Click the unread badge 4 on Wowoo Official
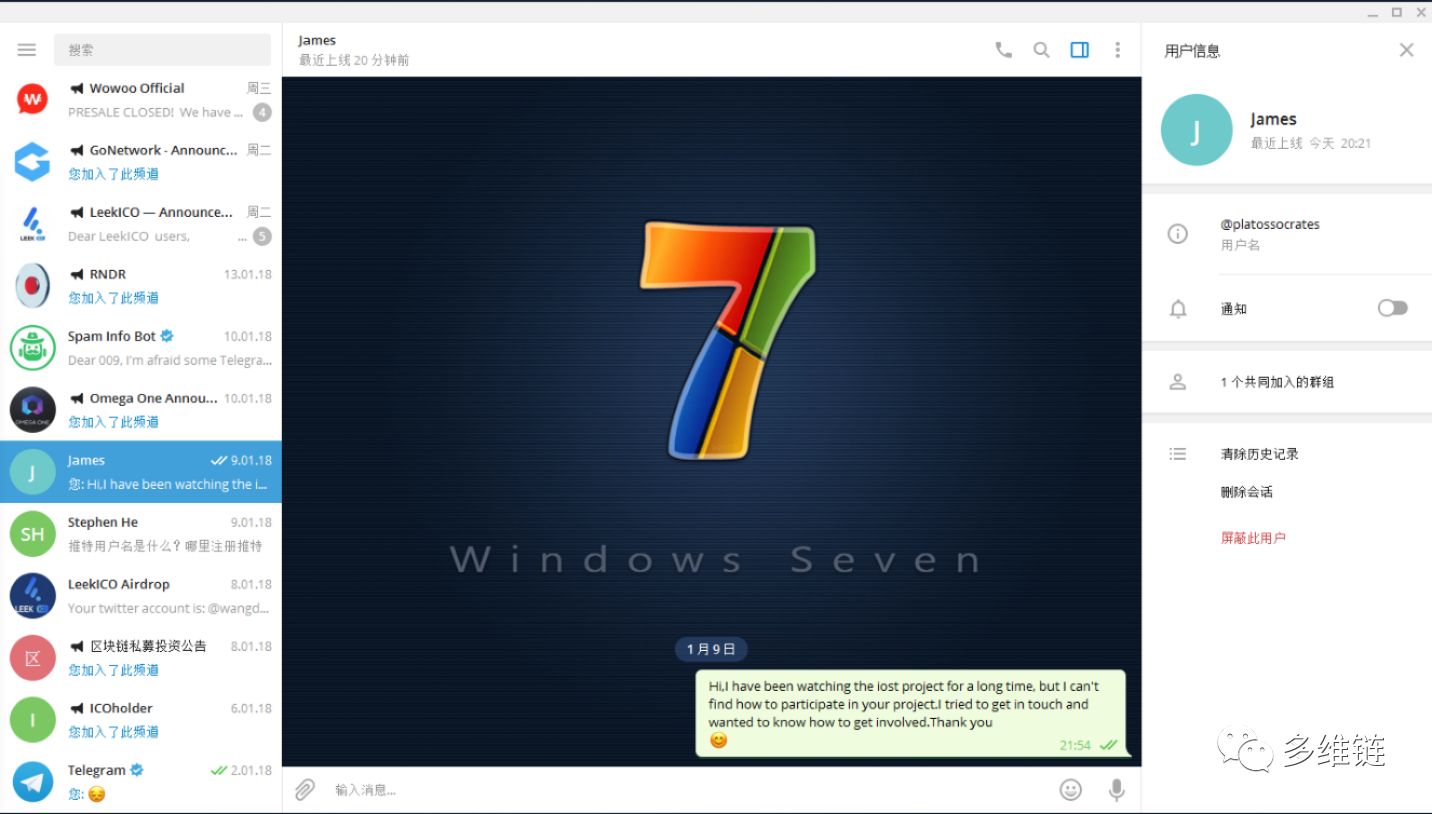The image size is (1432, 814). [x=262, y=112]
